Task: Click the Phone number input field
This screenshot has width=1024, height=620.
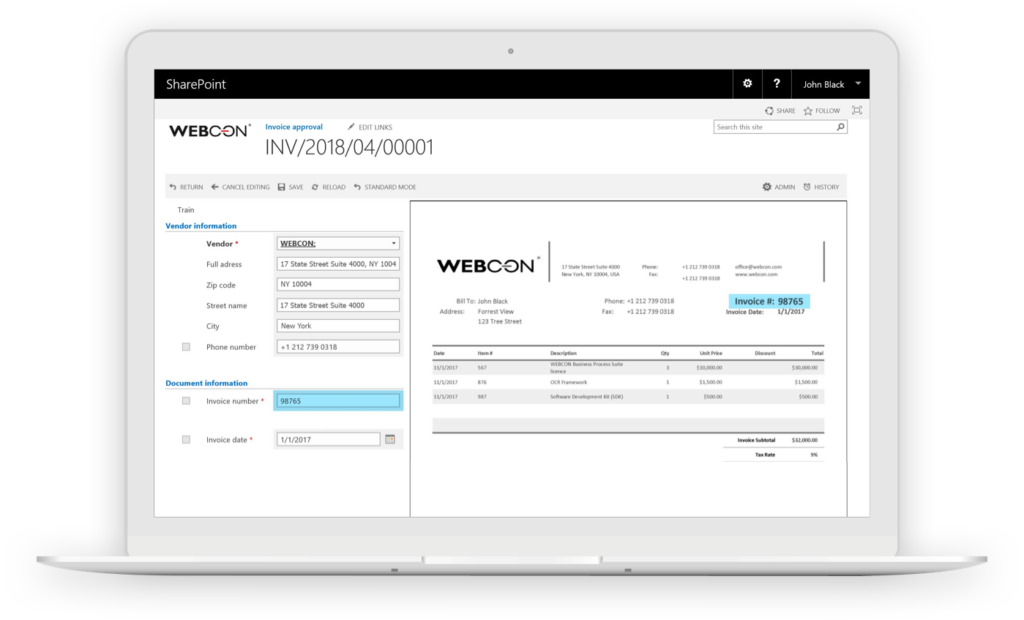Action: tap(338, 347)
